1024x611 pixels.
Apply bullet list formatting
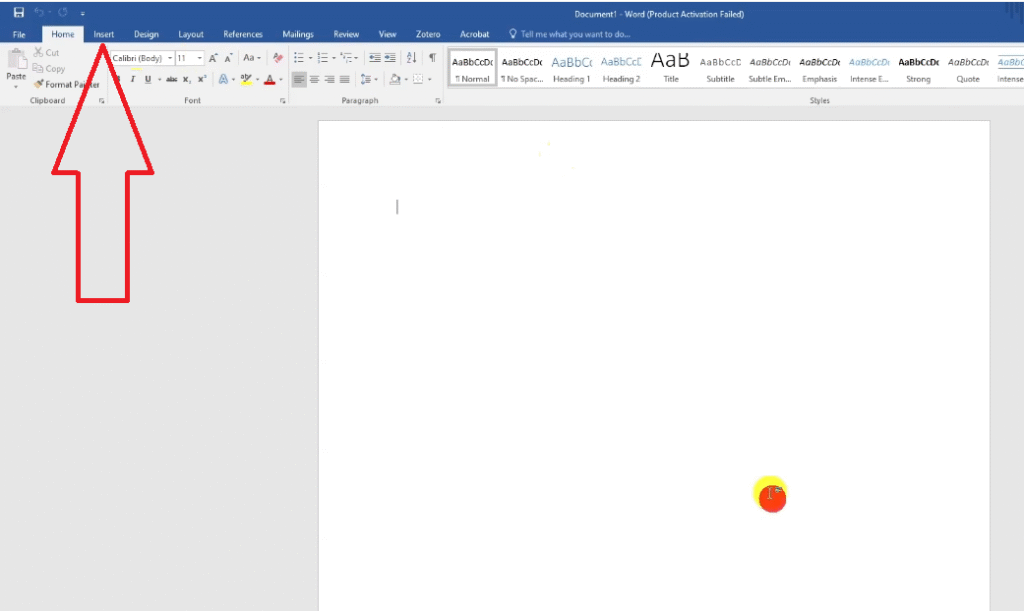pos(299,58)
